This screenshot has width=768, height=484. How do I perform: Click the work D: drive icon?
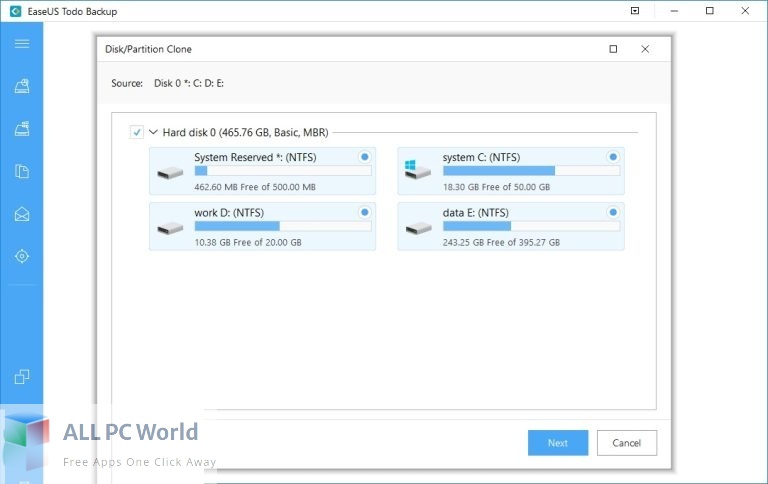click(170, 228)
